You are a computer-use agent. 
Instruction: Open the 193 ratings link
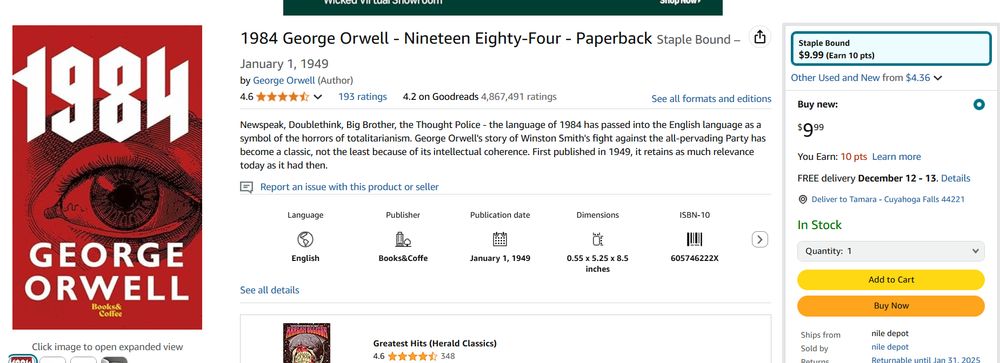362,97
